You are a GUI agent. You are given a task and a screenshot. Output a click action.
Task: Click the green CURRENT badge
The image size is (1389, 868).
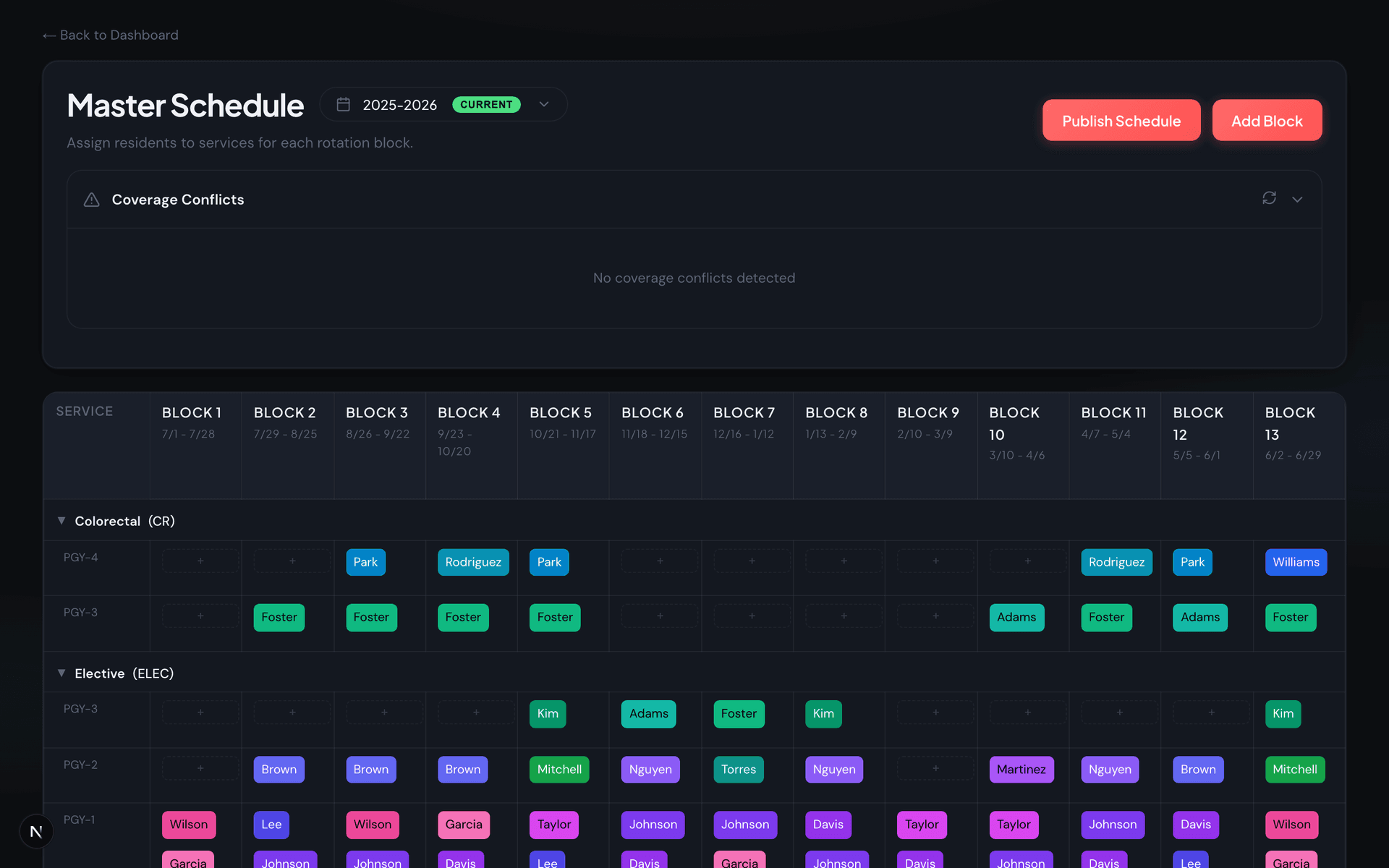tap(486, 104)
